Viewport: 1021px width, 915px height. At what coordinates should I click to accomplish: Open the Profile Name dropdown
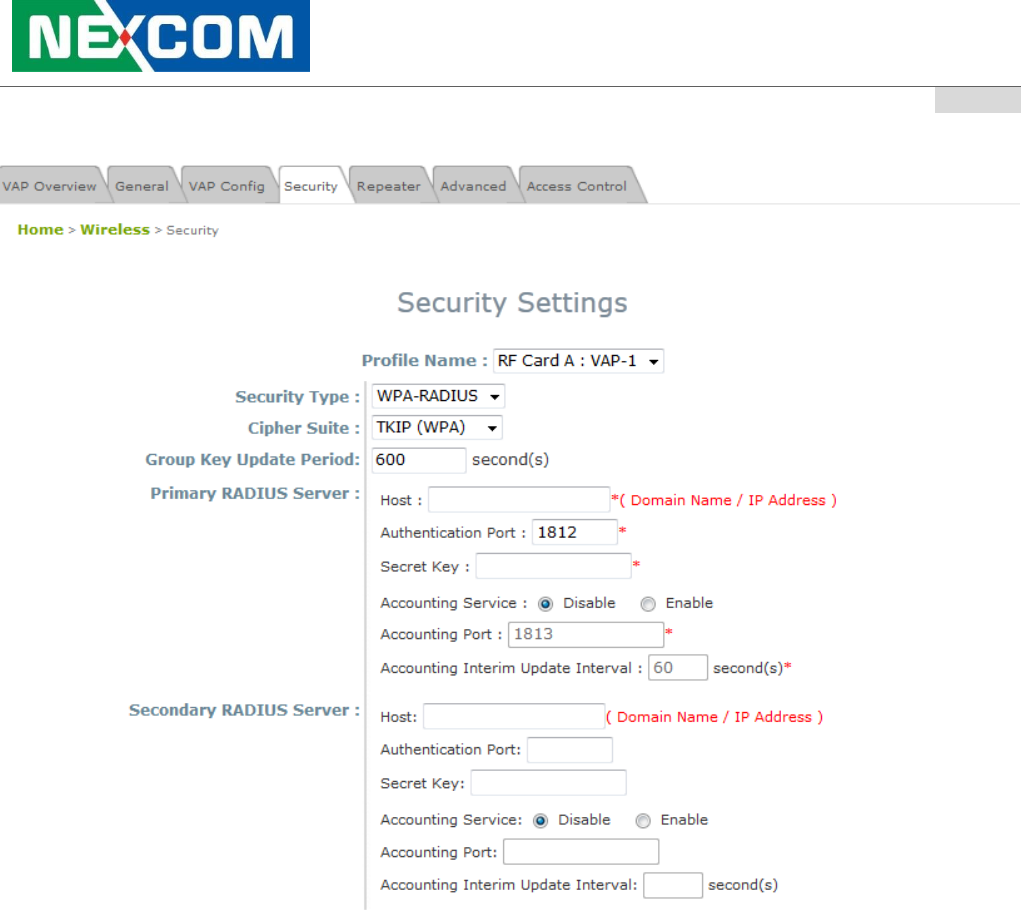(x=578, y=361)
